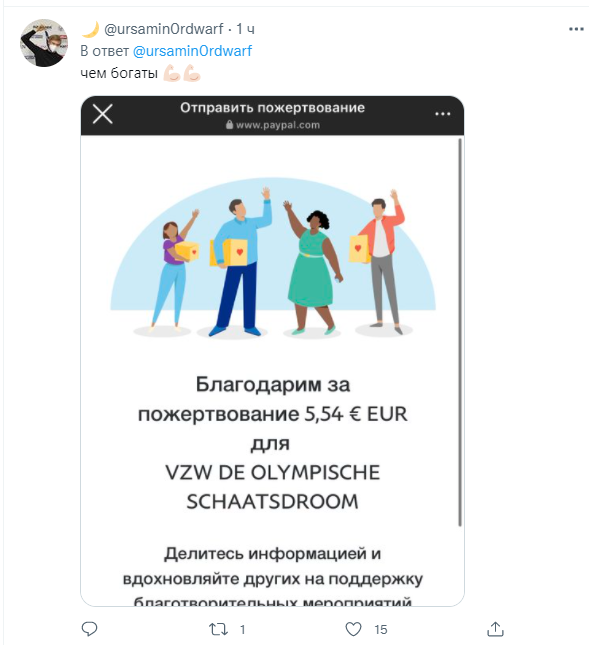Click the crescent moon emoji display name

(90, 29)
